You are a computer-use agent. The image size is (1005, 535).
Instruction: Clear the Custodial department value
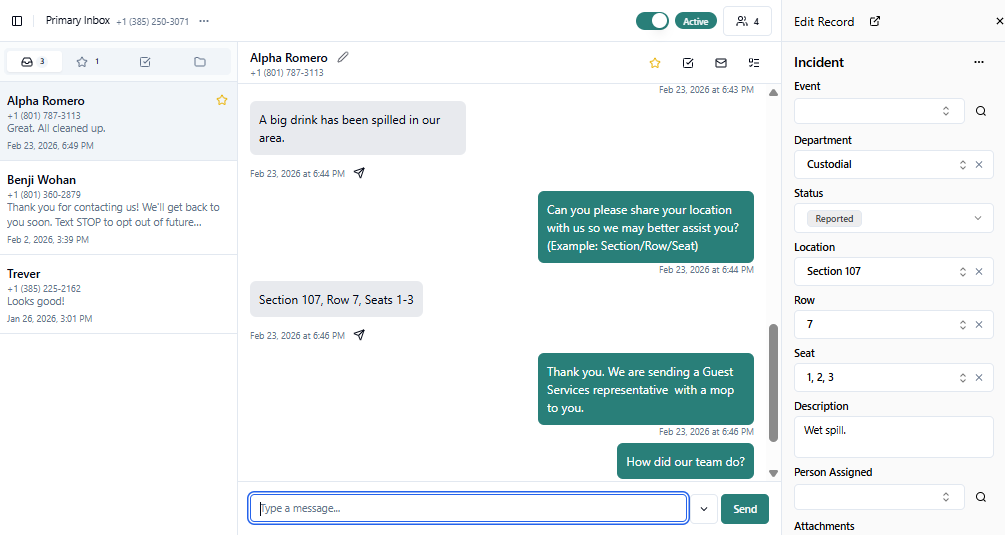pyautogui.click(x=979, y=164)
